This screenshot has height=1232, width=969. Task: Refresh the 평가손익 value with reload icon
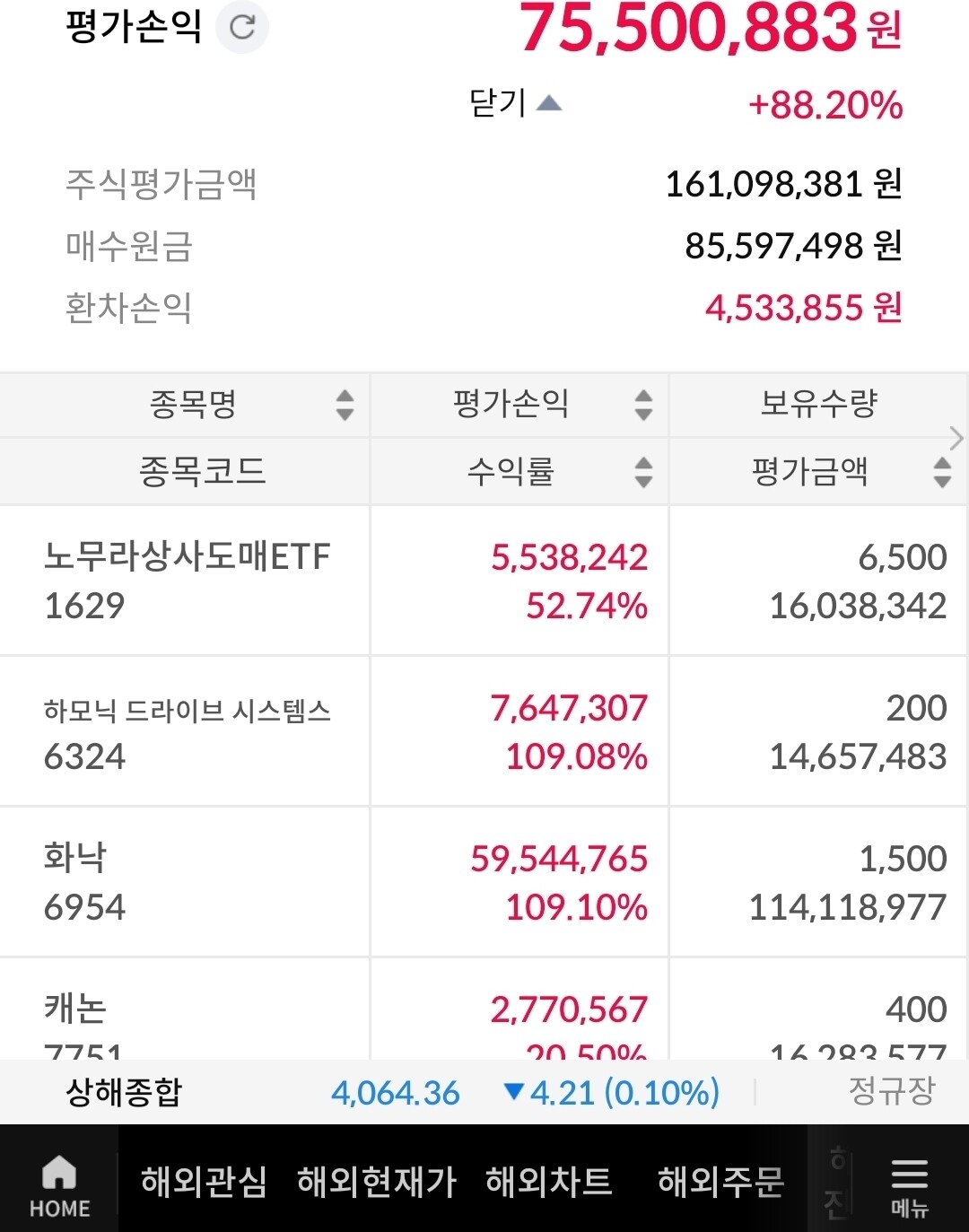click(242, 27)
